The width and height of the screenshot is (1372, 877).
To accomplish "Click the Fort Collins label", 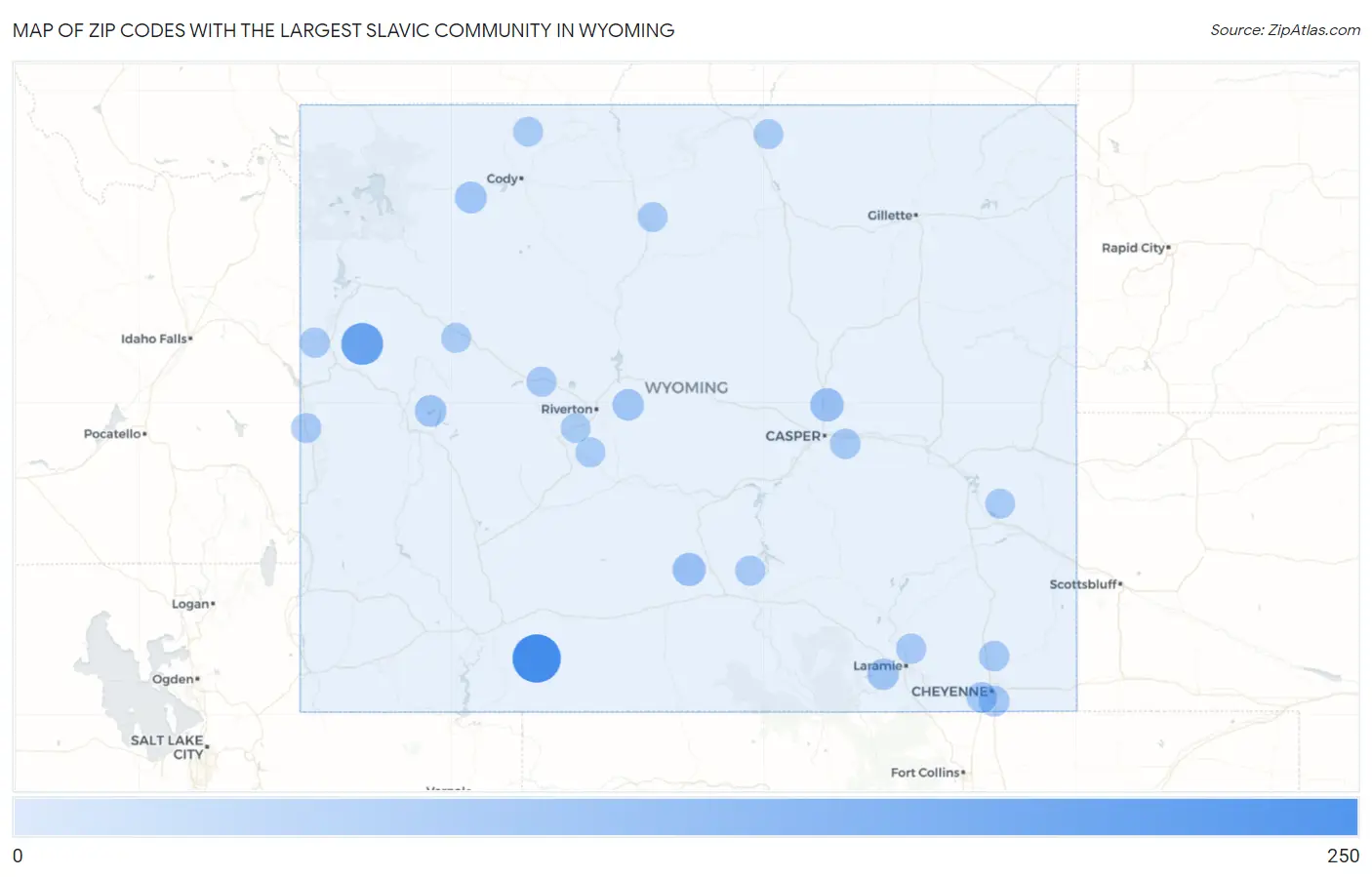I will tap(927, 773).
